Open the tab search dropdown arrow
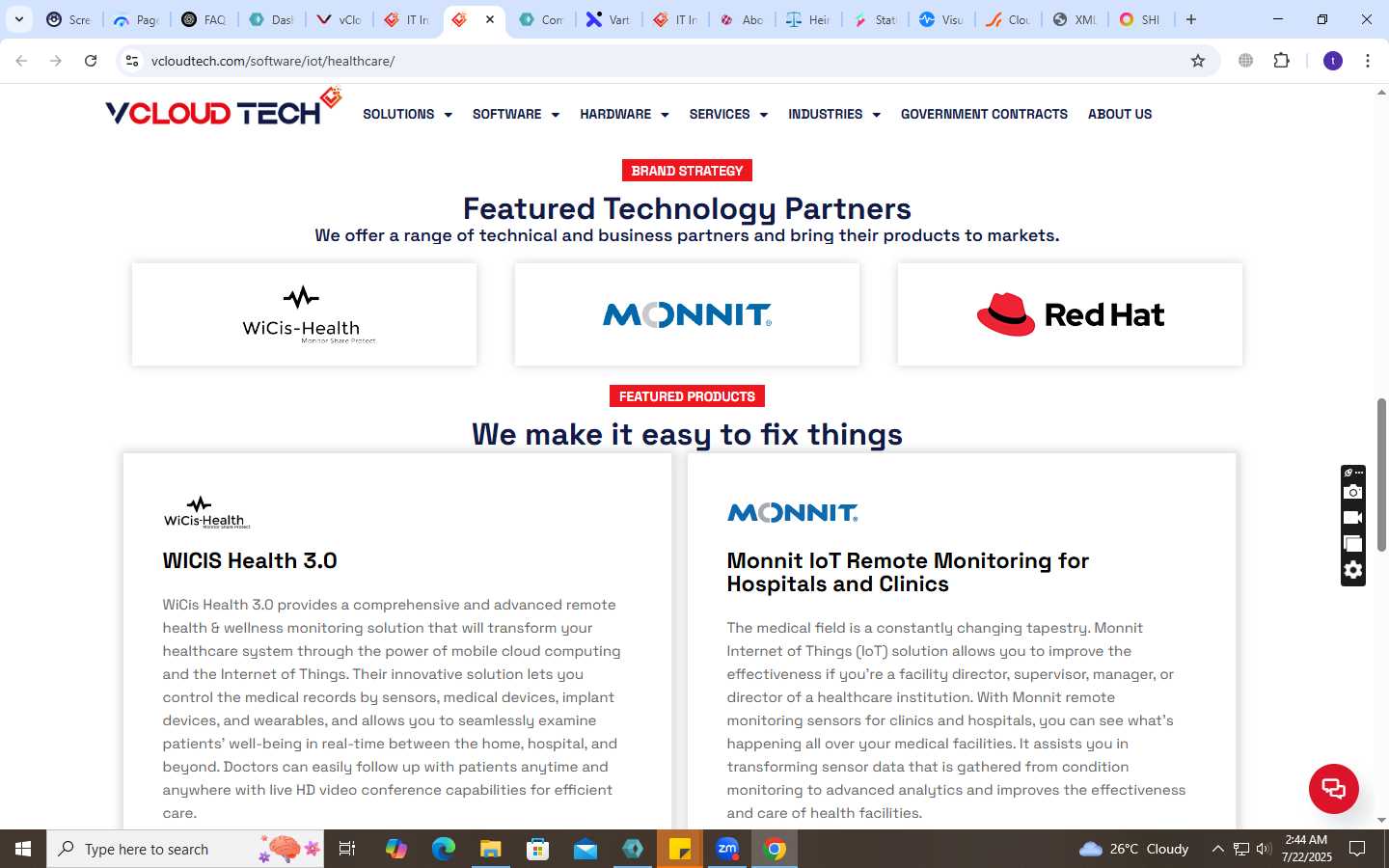Viewport: 1389px width, 868px height. (18, 19)
